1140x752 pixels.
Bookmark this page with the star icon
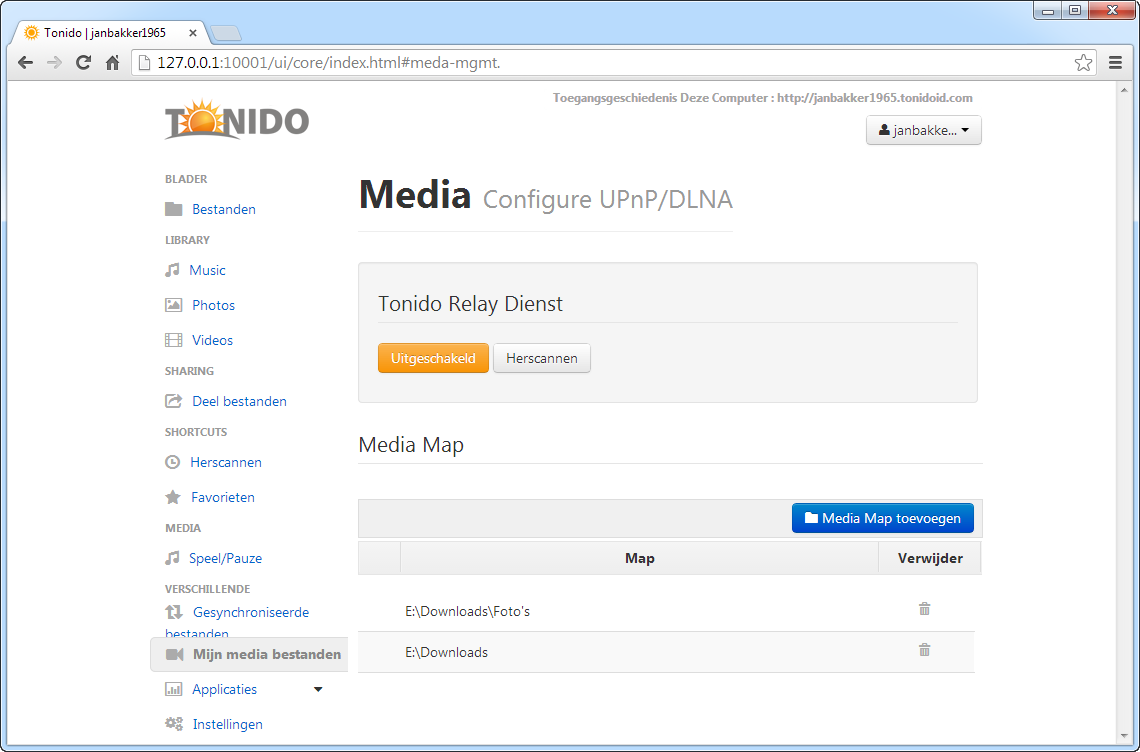pyautogui.click(x=1083, y=63)
